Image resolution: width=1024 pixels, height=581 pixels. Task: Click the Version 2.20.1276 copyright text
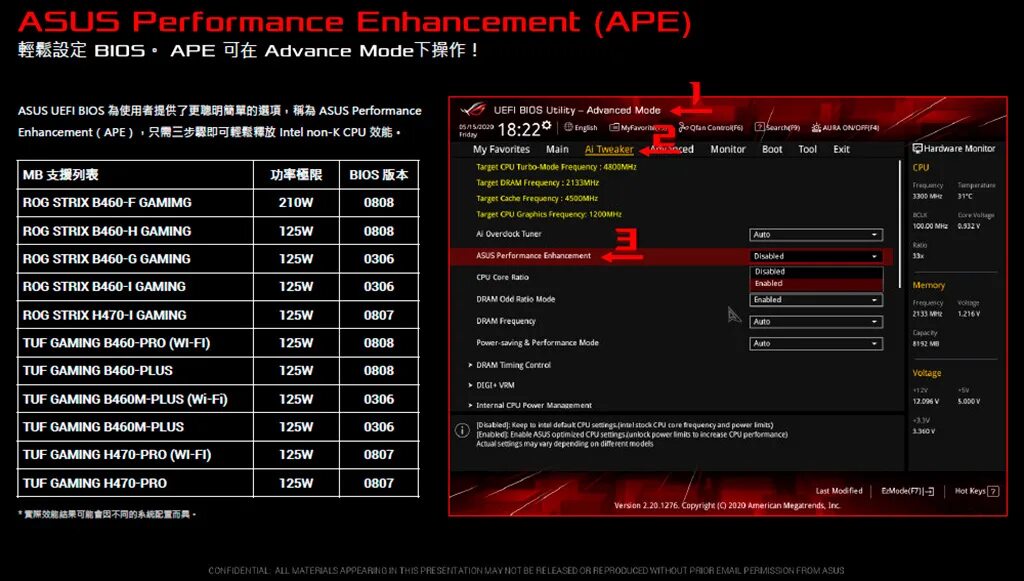tap(727, 505)
